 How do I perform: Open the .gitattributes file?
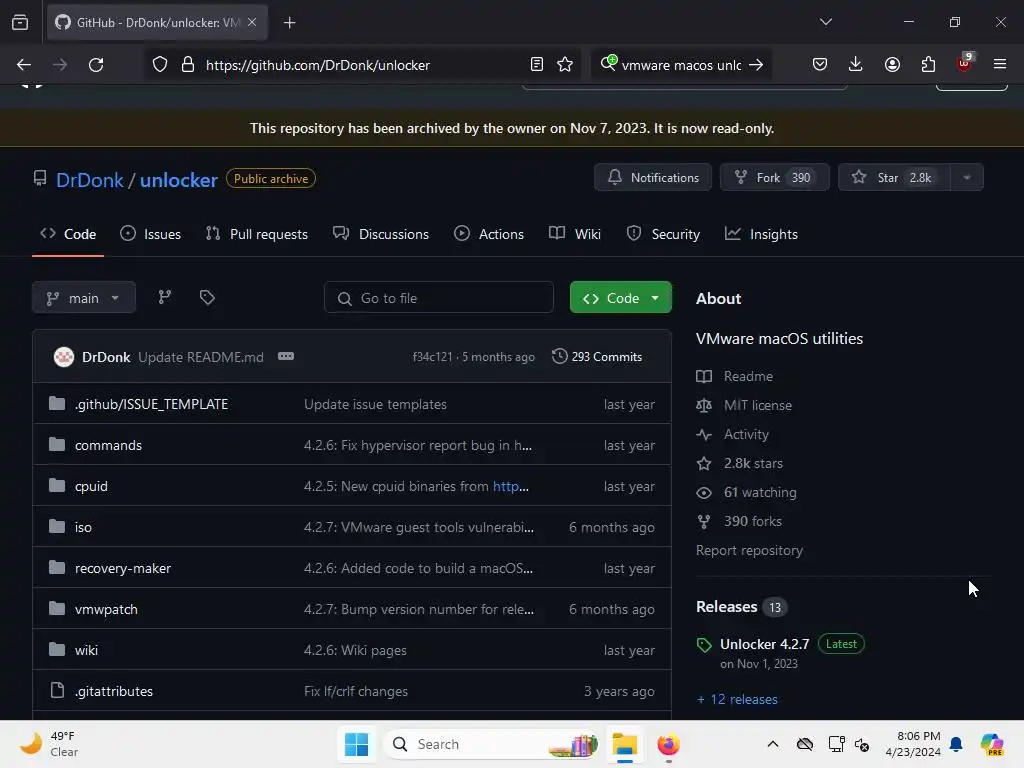[x=114, y=691]
